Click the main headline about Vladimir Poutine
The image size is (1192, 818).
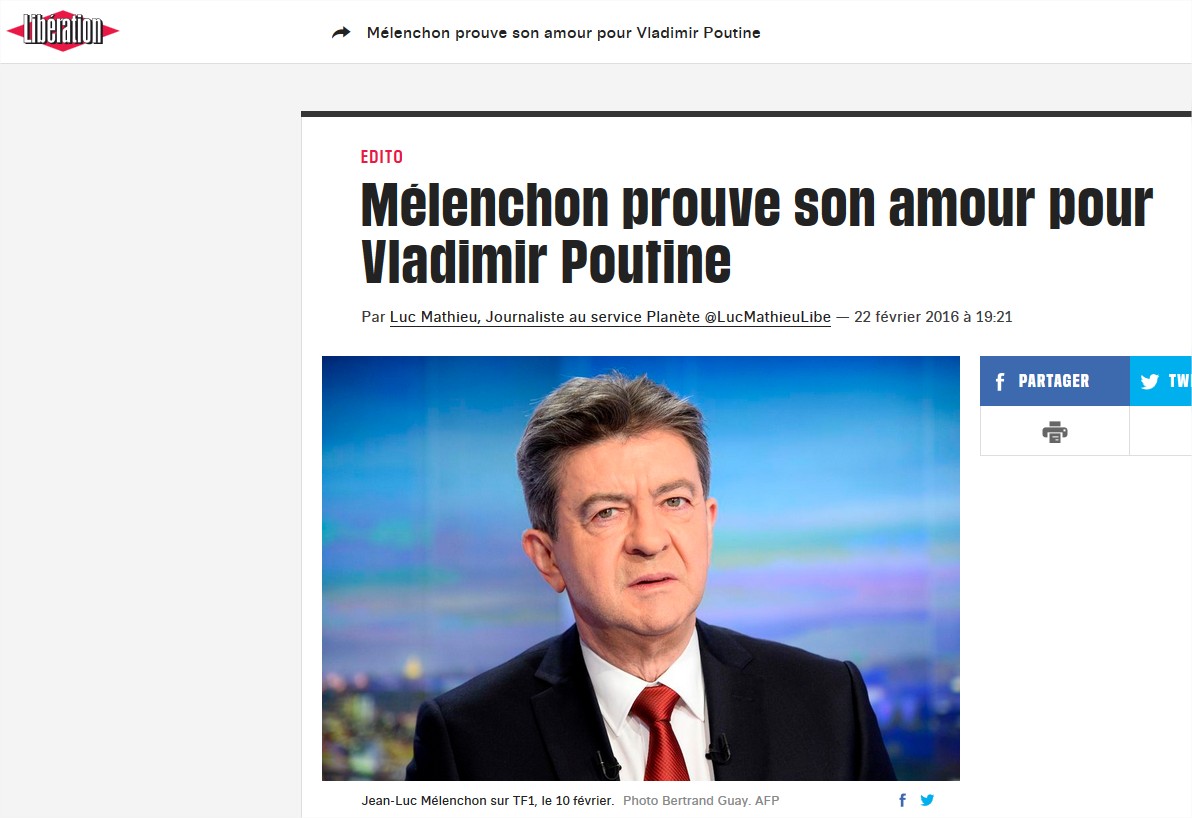[x=756, y=233]
